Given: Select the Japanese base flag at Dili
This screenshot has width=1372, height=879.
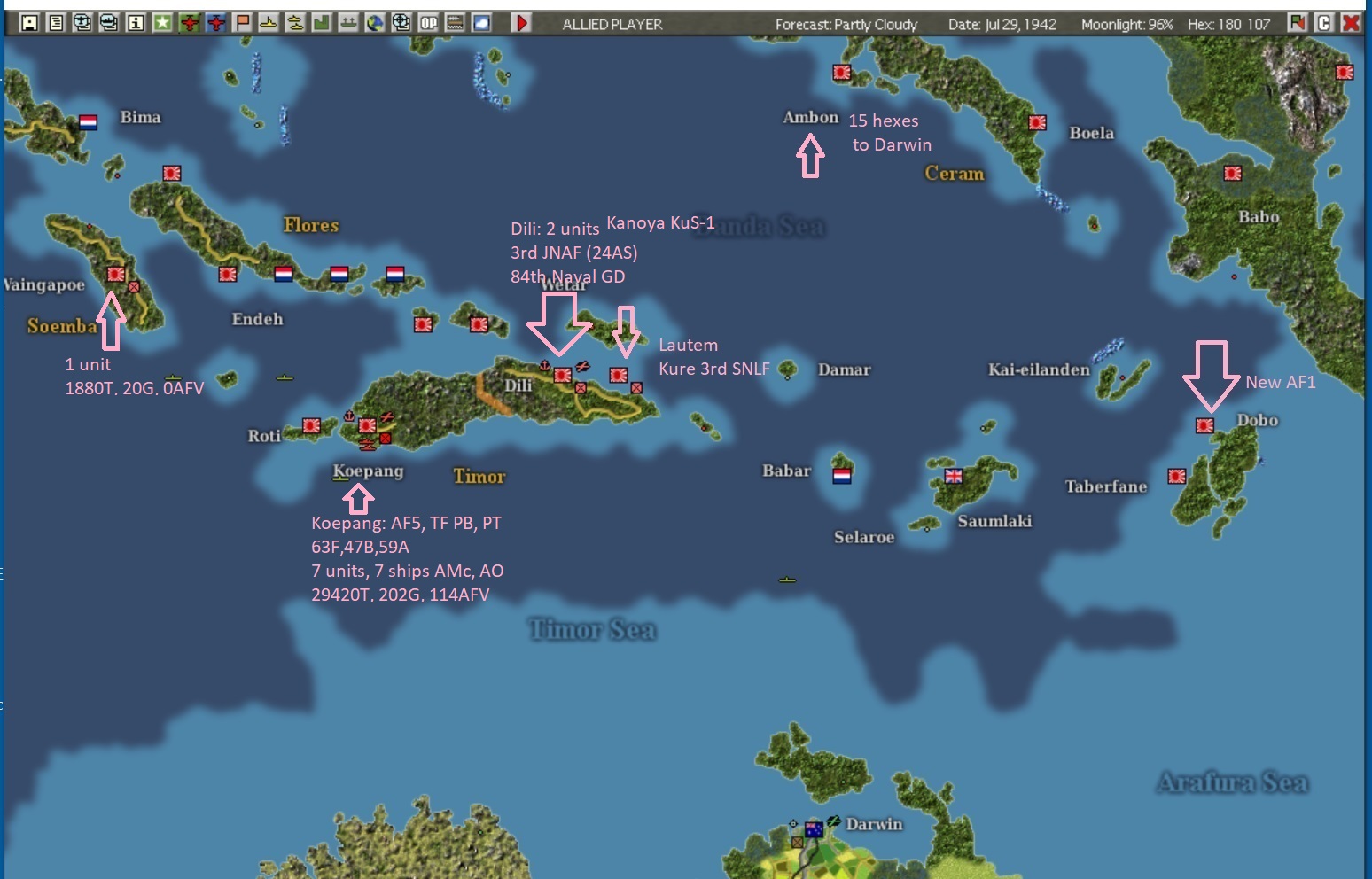Looking at the screenshot, I should [x=562, y=376].
